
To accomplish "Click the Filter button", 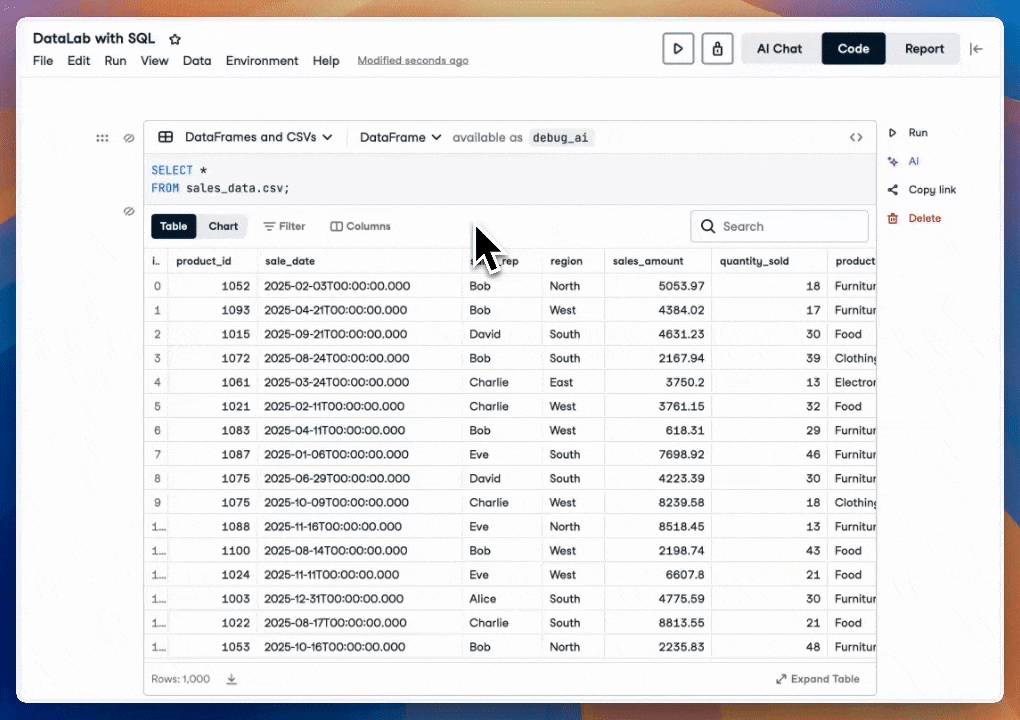I will 284,226.
